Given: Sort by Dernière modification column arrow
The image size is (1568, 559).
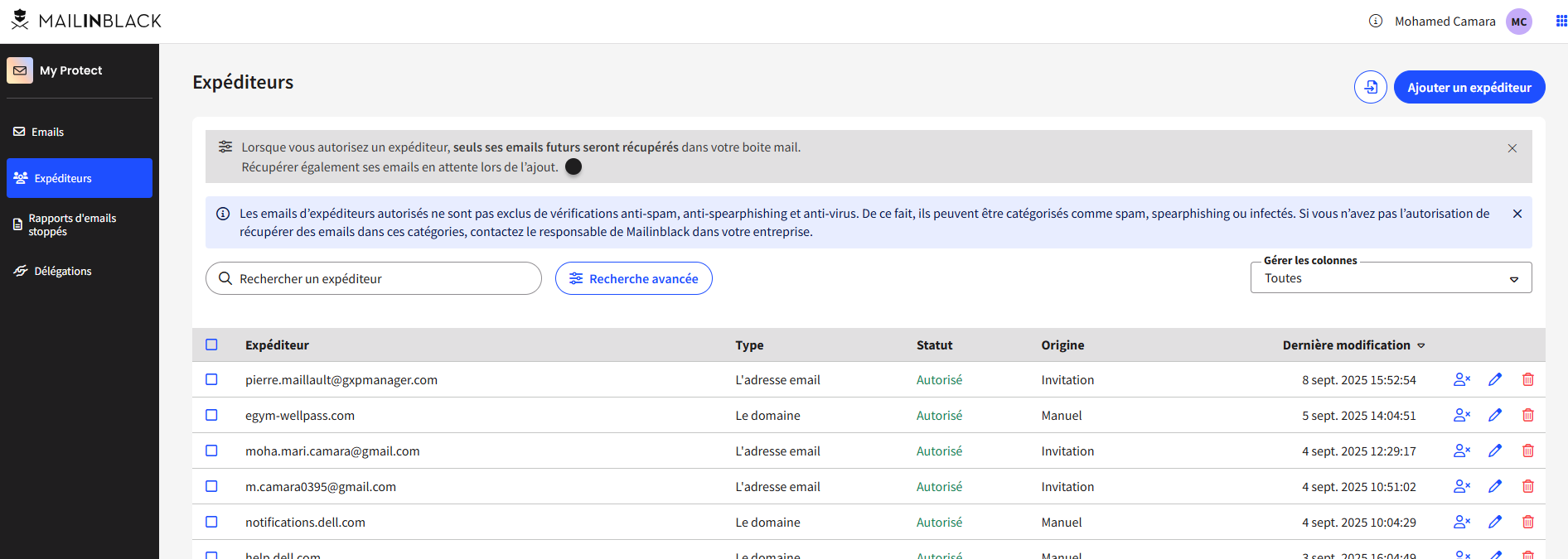Looking at the screenshot, I should tap(1420, 345).
